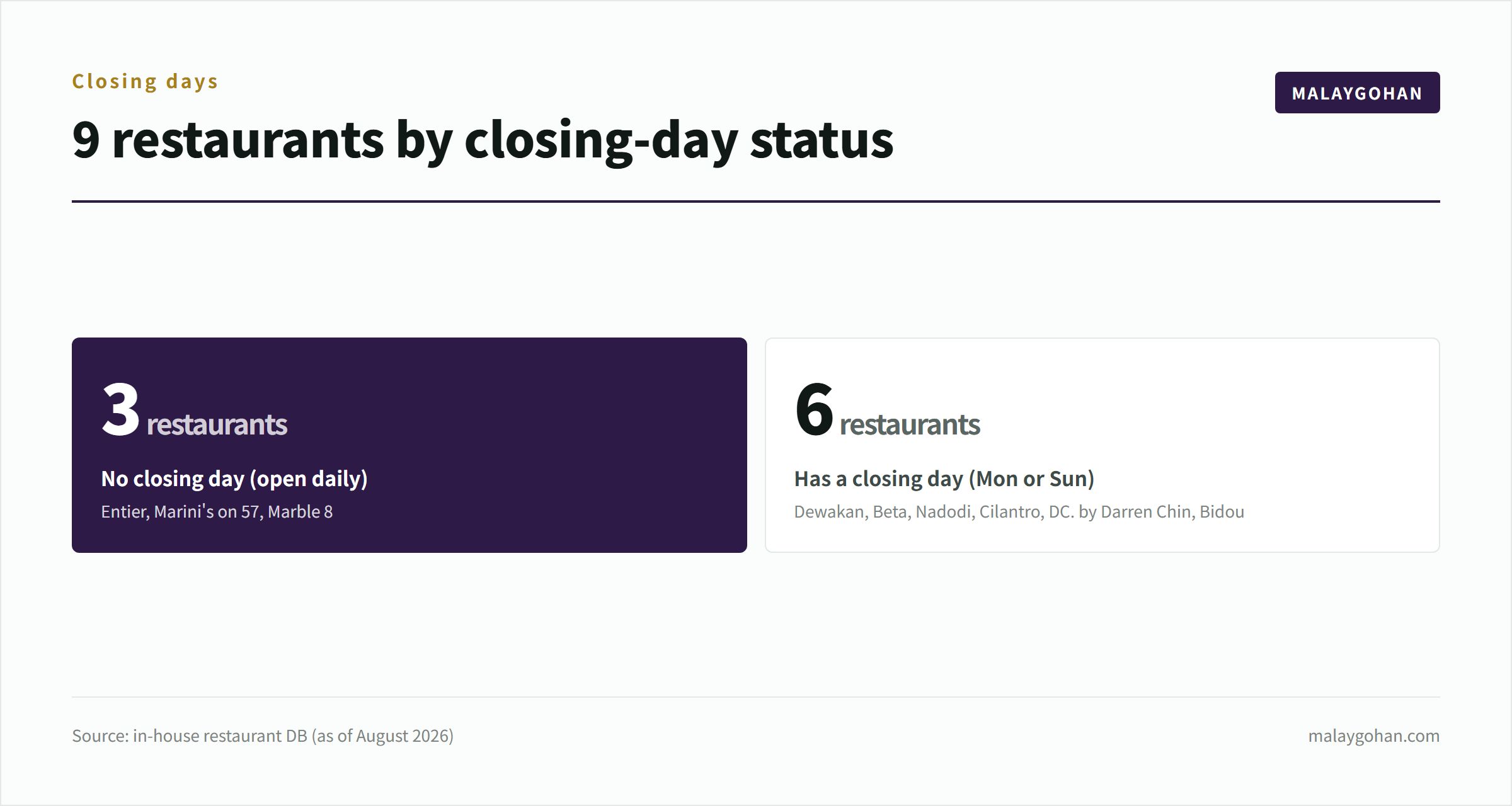The height and width of the screenshot is (806, 1512).
Task: Click the Has a closing day (Mon or Sun) label
Action: pyautogui.click(x=944, y=479)
